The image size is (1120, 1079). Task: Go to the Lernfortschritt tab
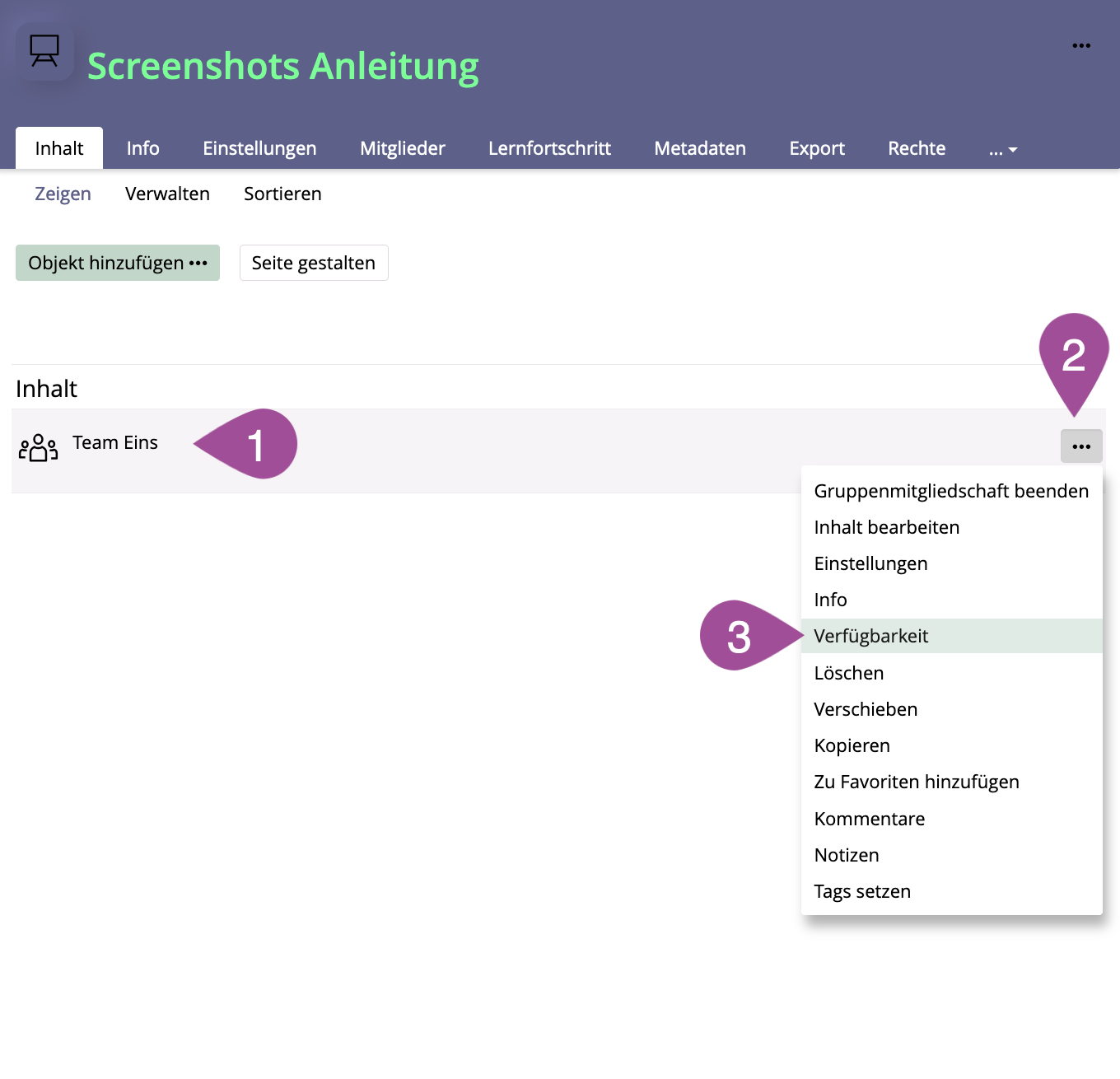click(x=549, y=148)
